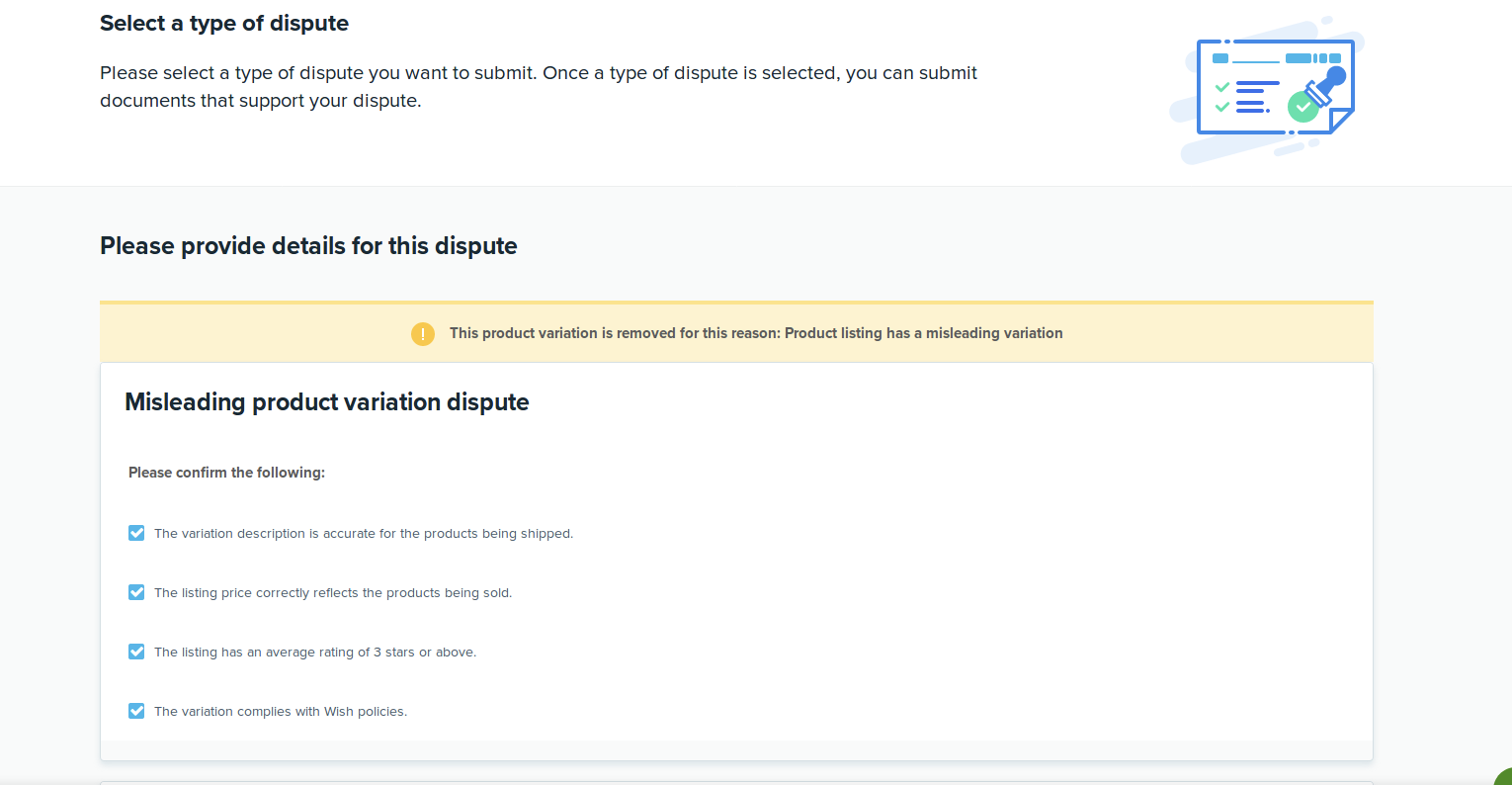Viewport: 1512px width, 785px height.
Task: Toggle the complies with Wish policies checkbox
Action: coord(136,711)
